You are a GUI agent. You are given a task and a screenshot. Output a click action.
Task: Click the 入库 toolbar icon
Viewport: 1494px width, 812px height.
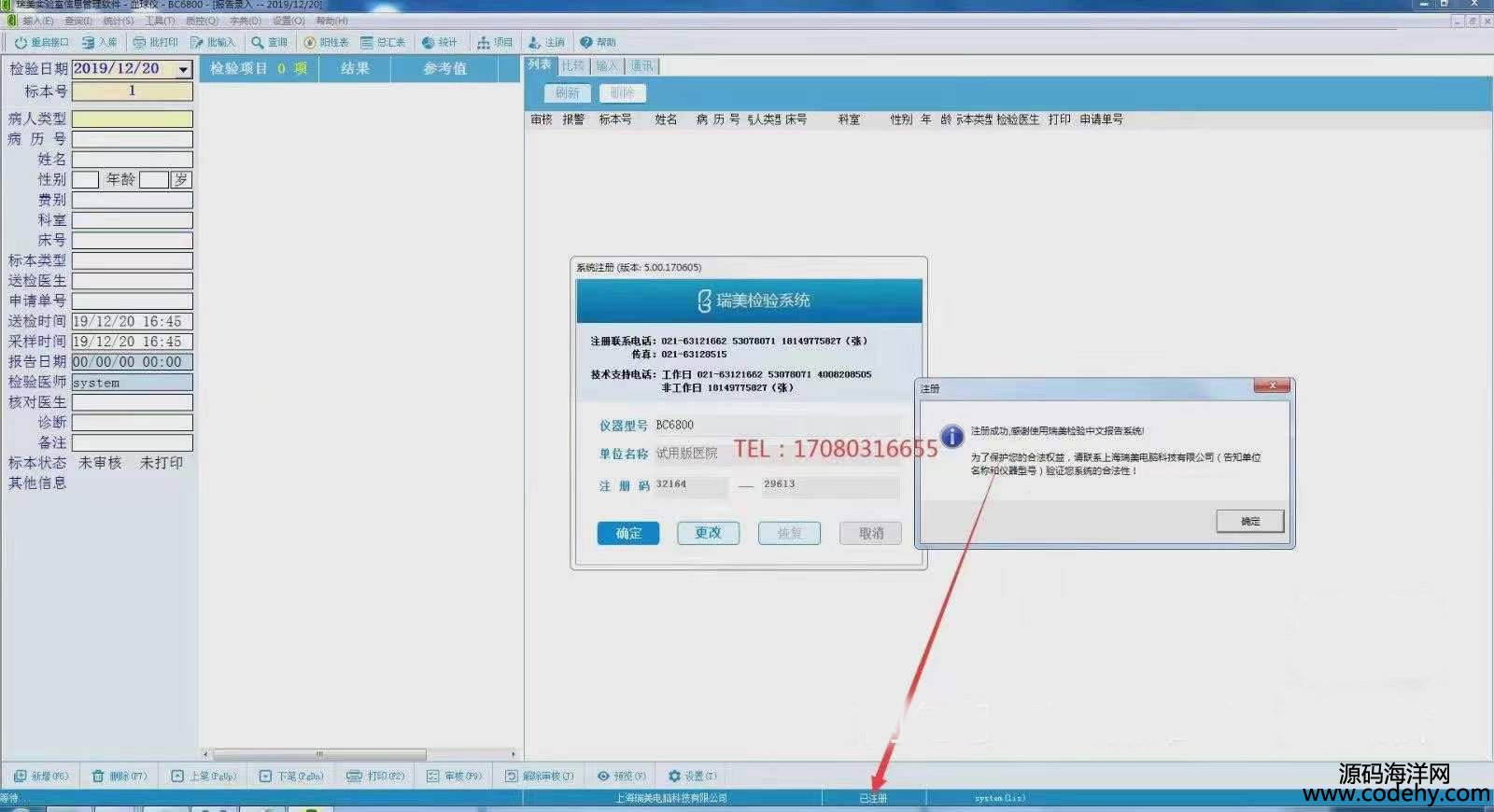[88, 43]
